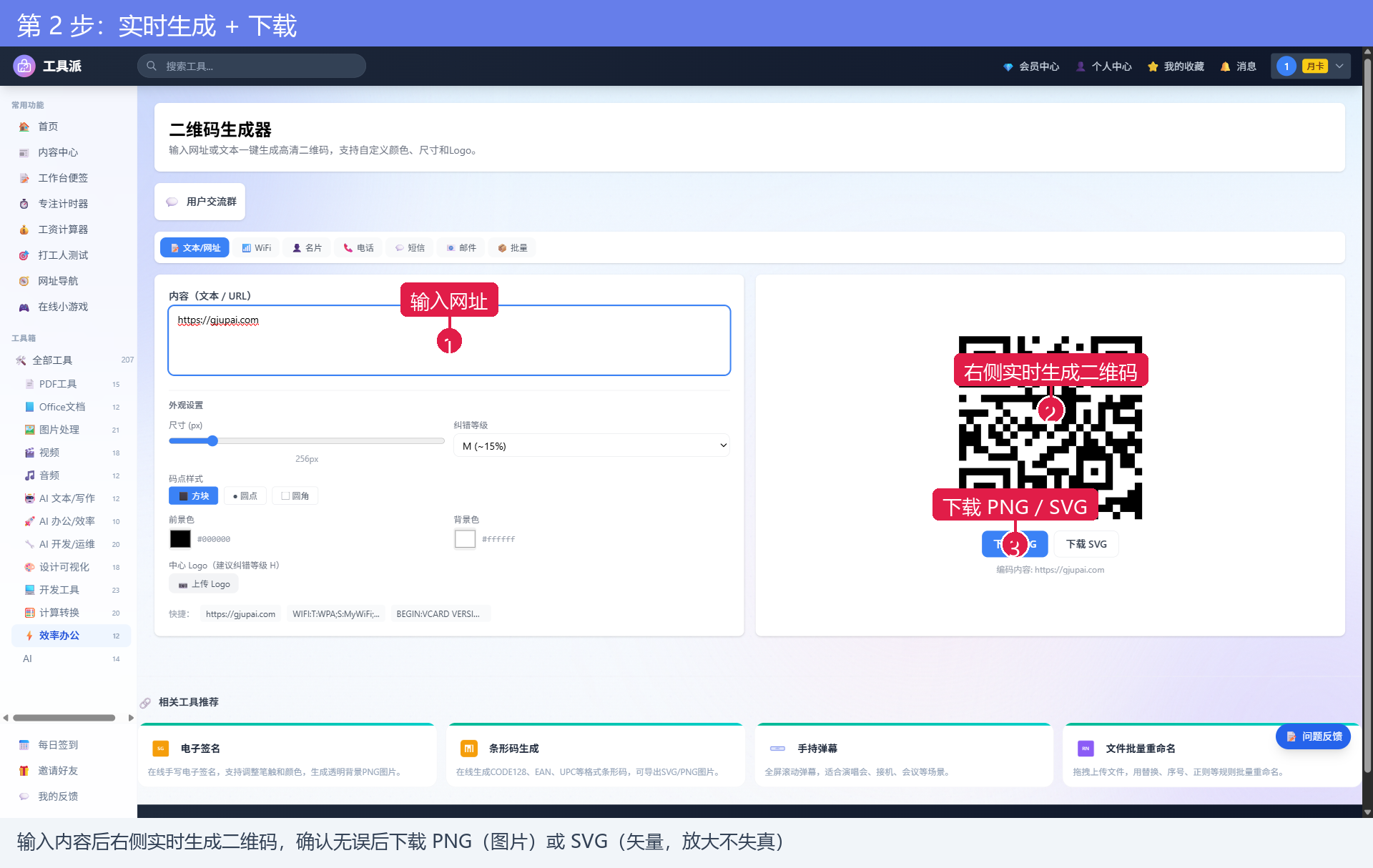Click the search magnifier icon
1373x868 pixels.
tap(152, 66)
